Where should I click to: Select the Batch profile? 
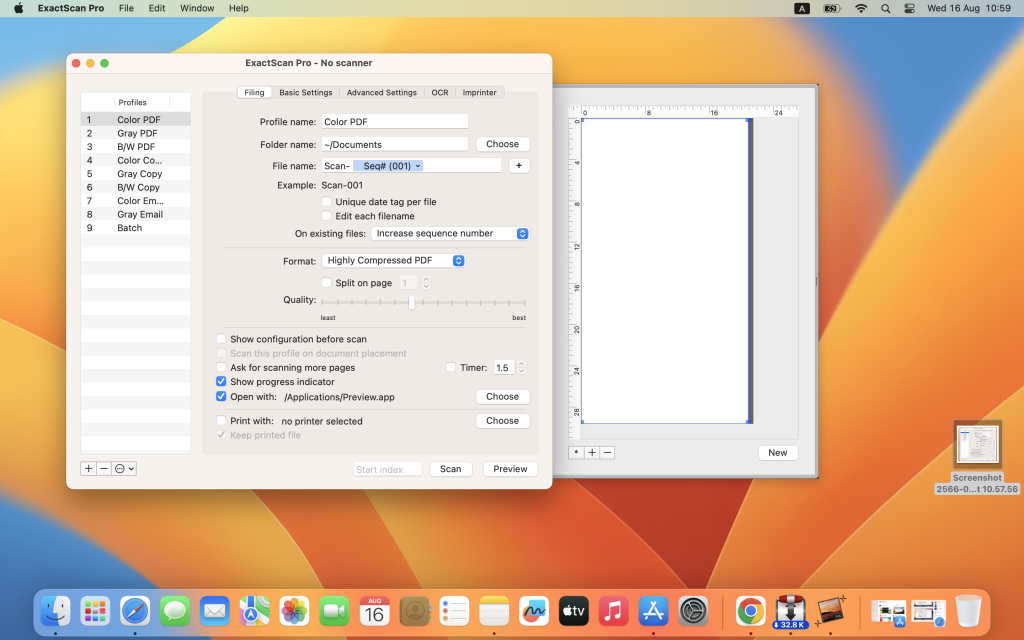(x=136, y=228)
